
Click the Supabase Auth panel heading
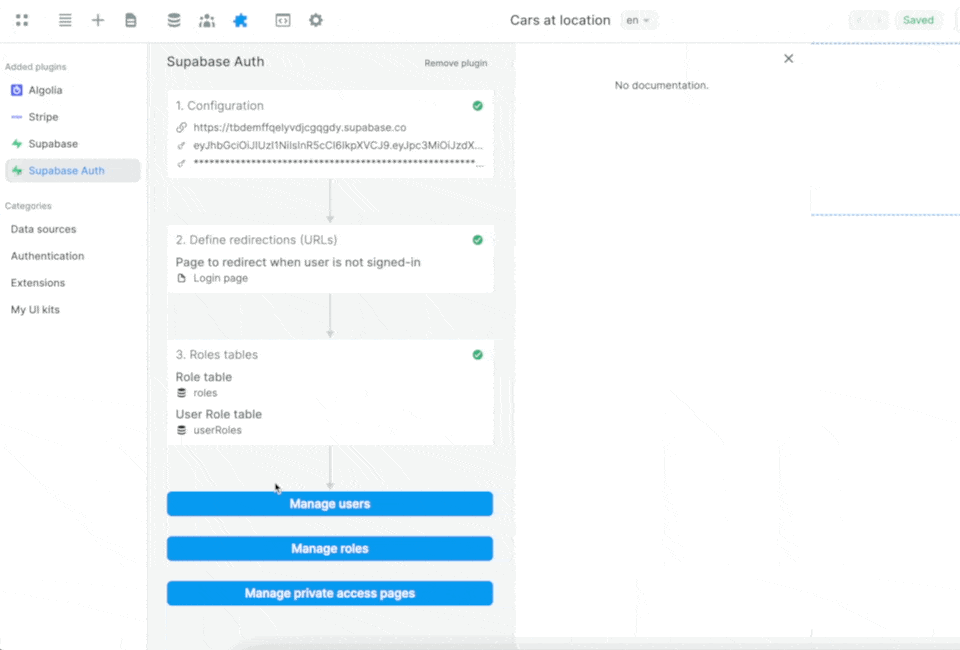click(x=216, y=62)
